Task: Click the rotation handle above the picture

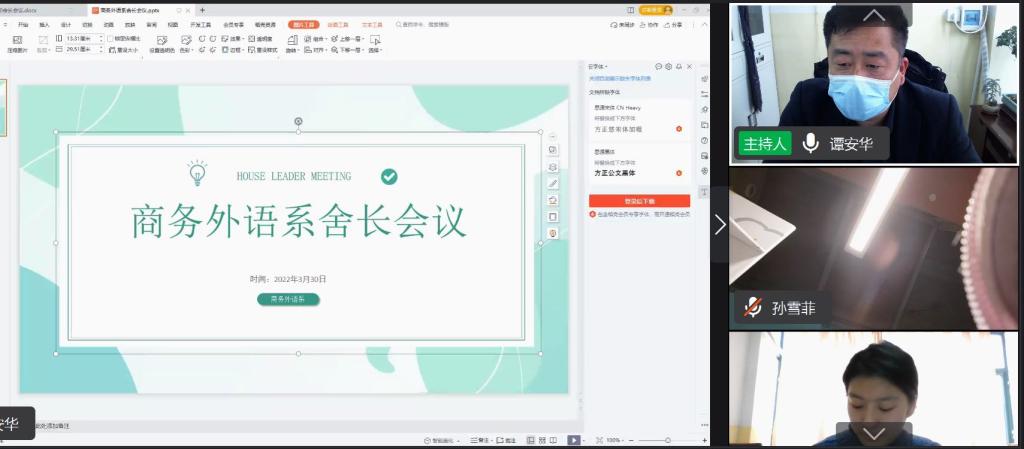Action: coord(298,122)
